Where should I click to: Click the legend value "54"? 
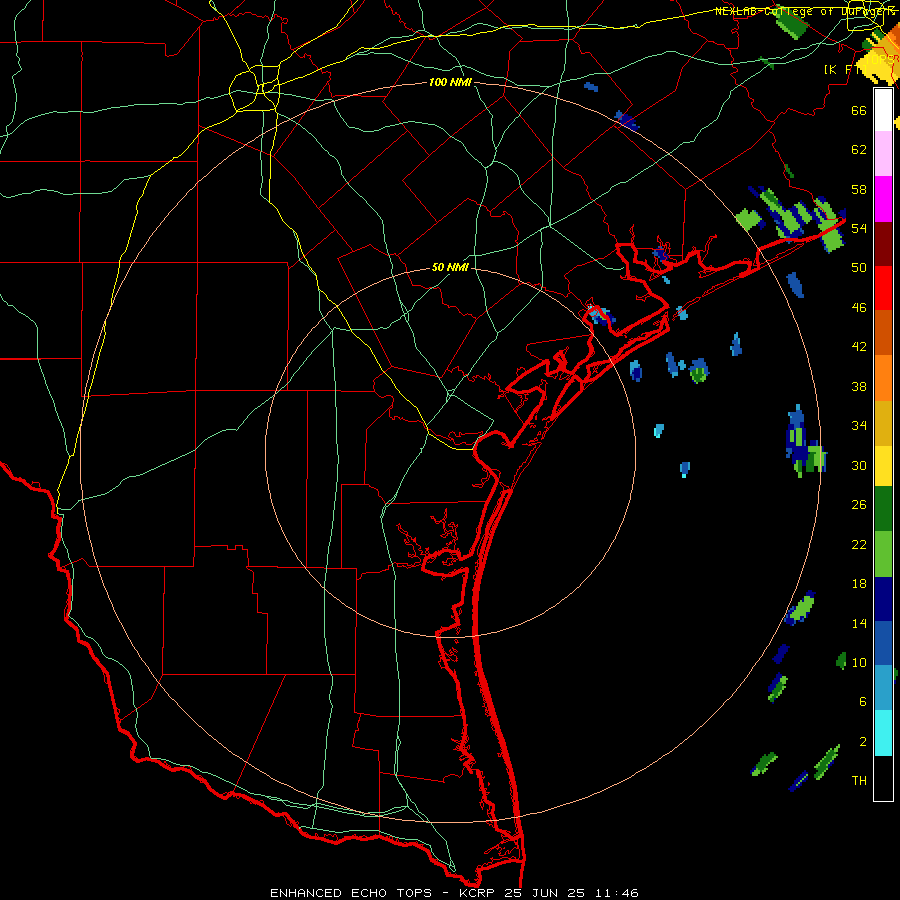pos(859,228)
